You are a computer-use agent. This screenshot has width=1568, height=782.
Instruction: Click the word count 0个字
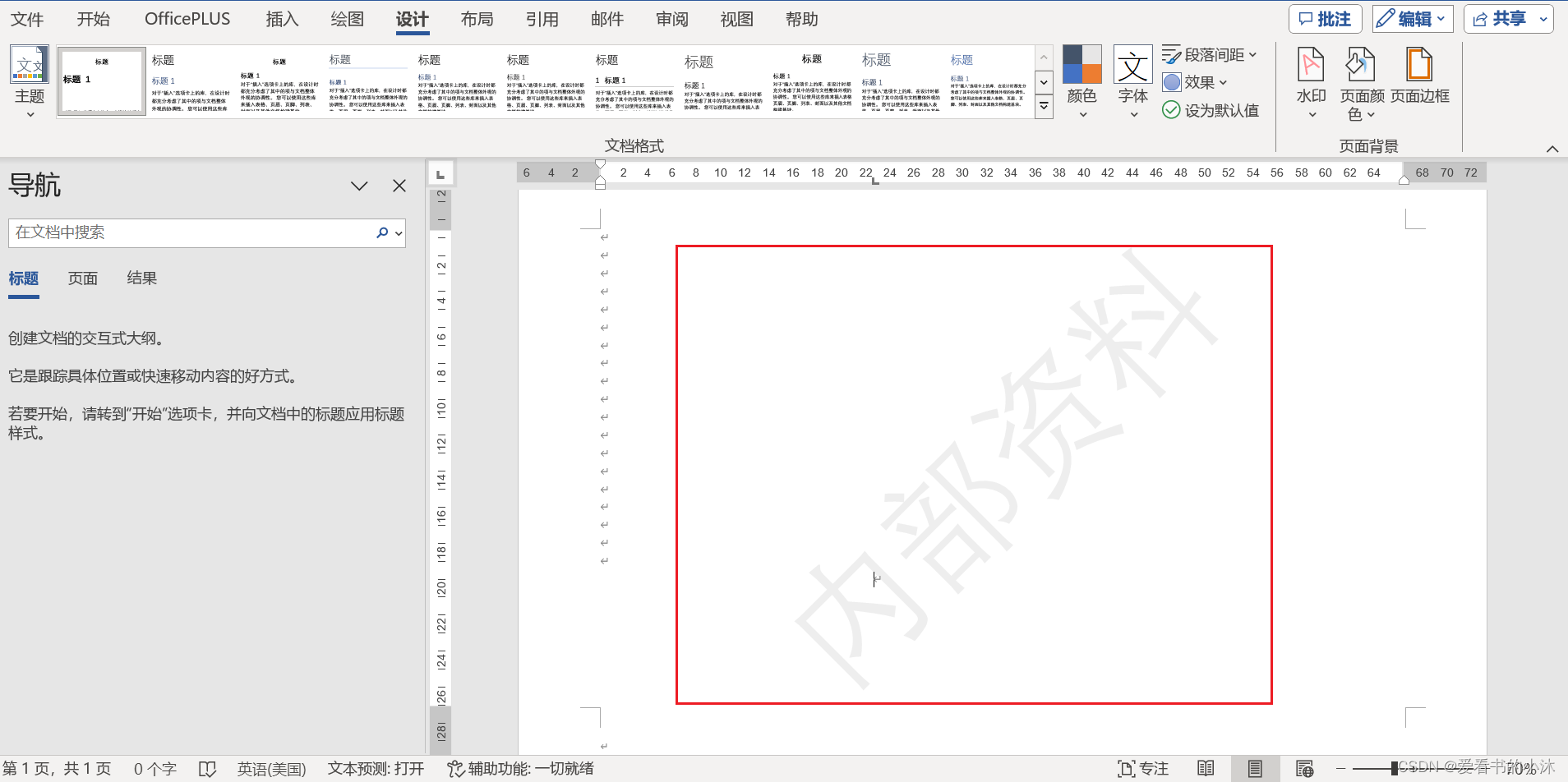(155, 769)
